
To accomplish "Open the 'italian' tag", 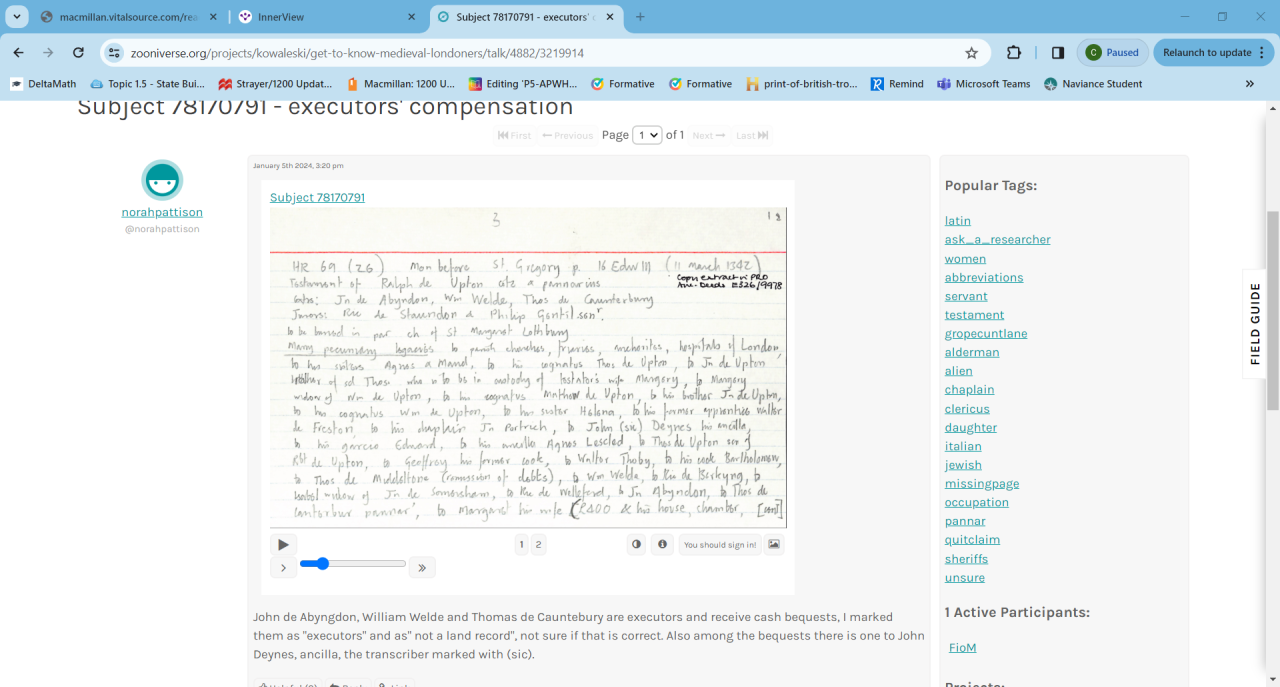I will pos(963,446).
